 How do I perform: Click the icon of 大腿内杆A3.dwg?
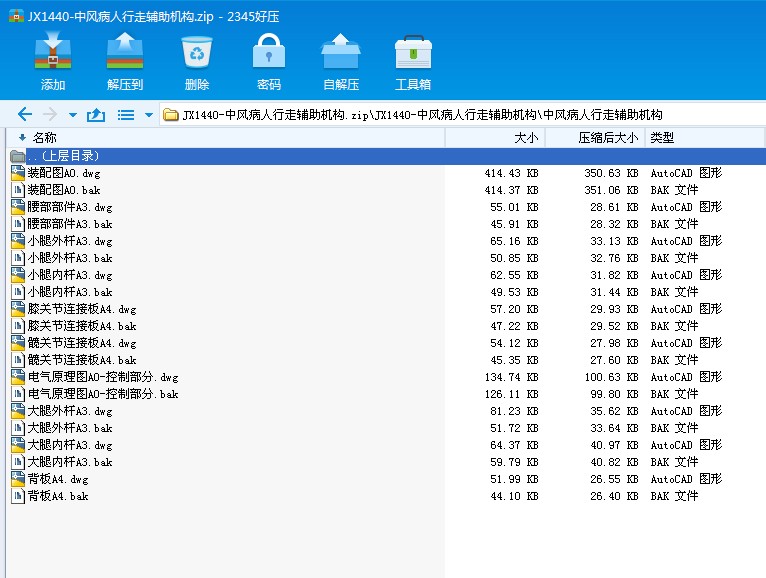[x=18, y=445]
